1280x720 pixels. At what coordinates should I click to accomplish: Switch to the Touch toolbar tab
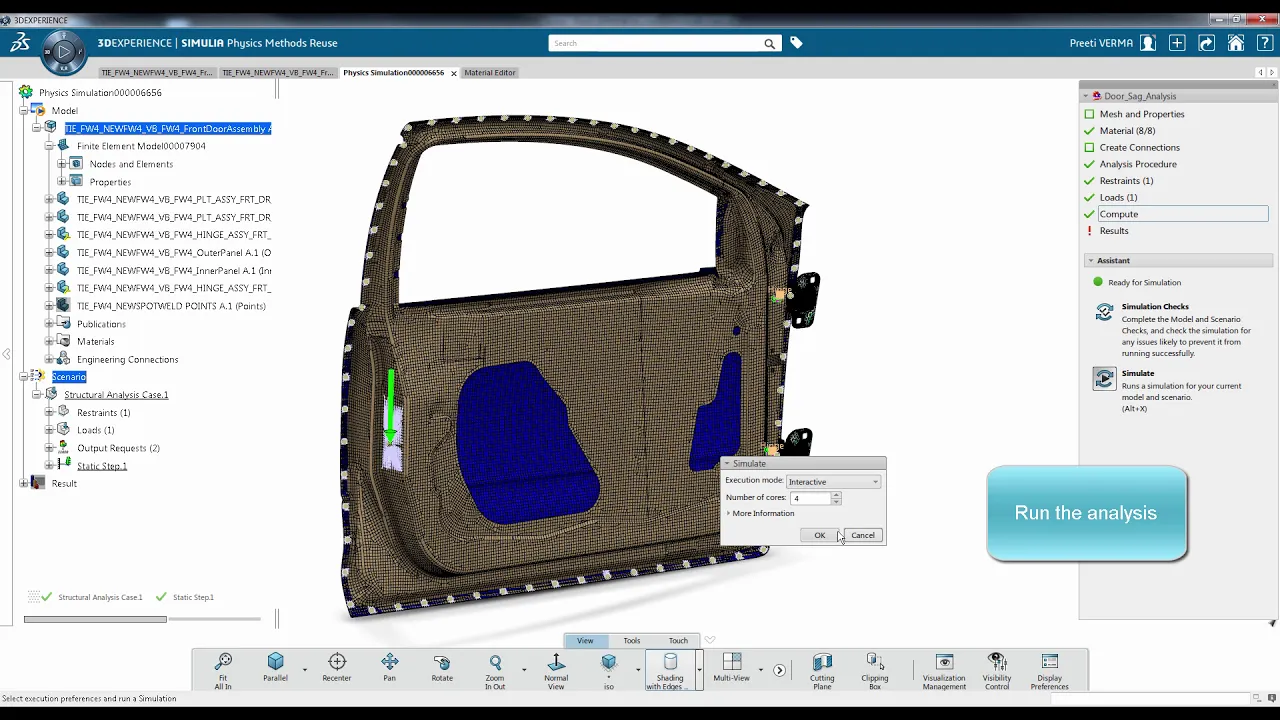[x=678, y=640]
